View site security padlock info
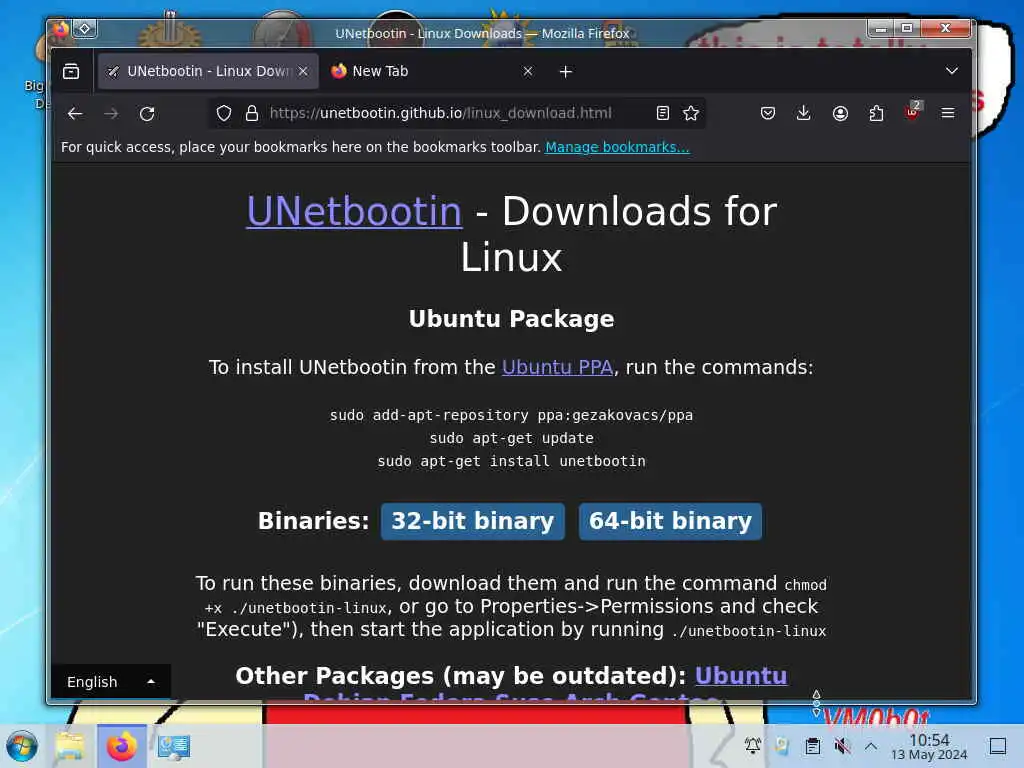The height and width of the screenshot is (768, 1024). tap(251, 114)
